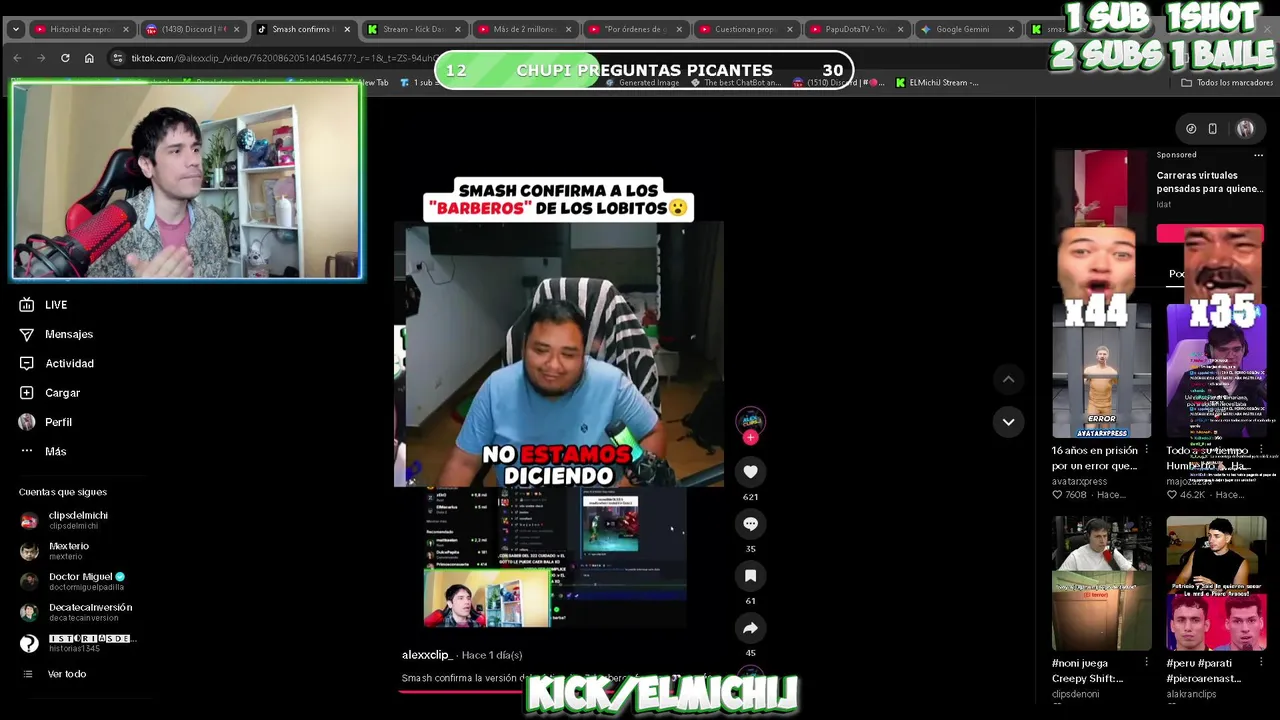Seek in the red video progress bar
Image resolution: width=1280 pixels, height=720 pixels.
(560, 691)
